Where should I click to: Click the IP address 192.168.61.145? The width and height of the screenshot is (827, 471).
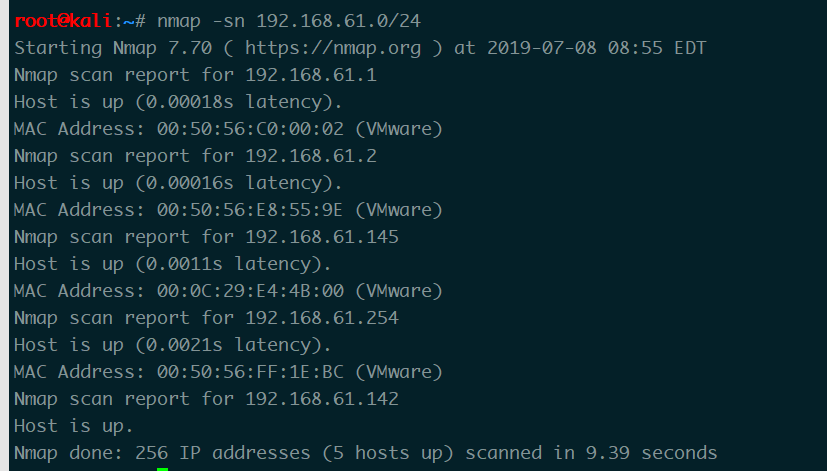[x=322, y=237]
